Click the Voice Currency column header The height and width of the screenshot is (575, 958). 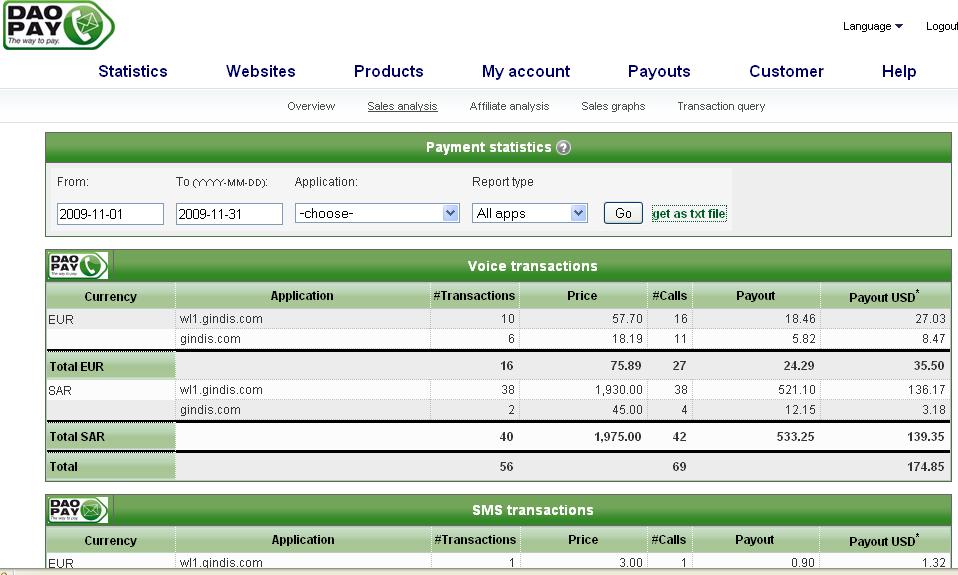click(111, 296)
